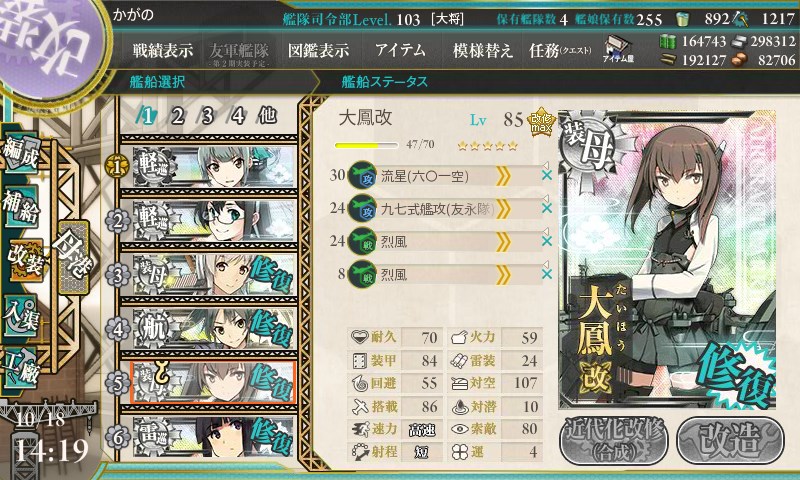This screenshot has width=800, height=480.
Task: Open the 補給 resupply menu
Action: click(x=21, y=207)
